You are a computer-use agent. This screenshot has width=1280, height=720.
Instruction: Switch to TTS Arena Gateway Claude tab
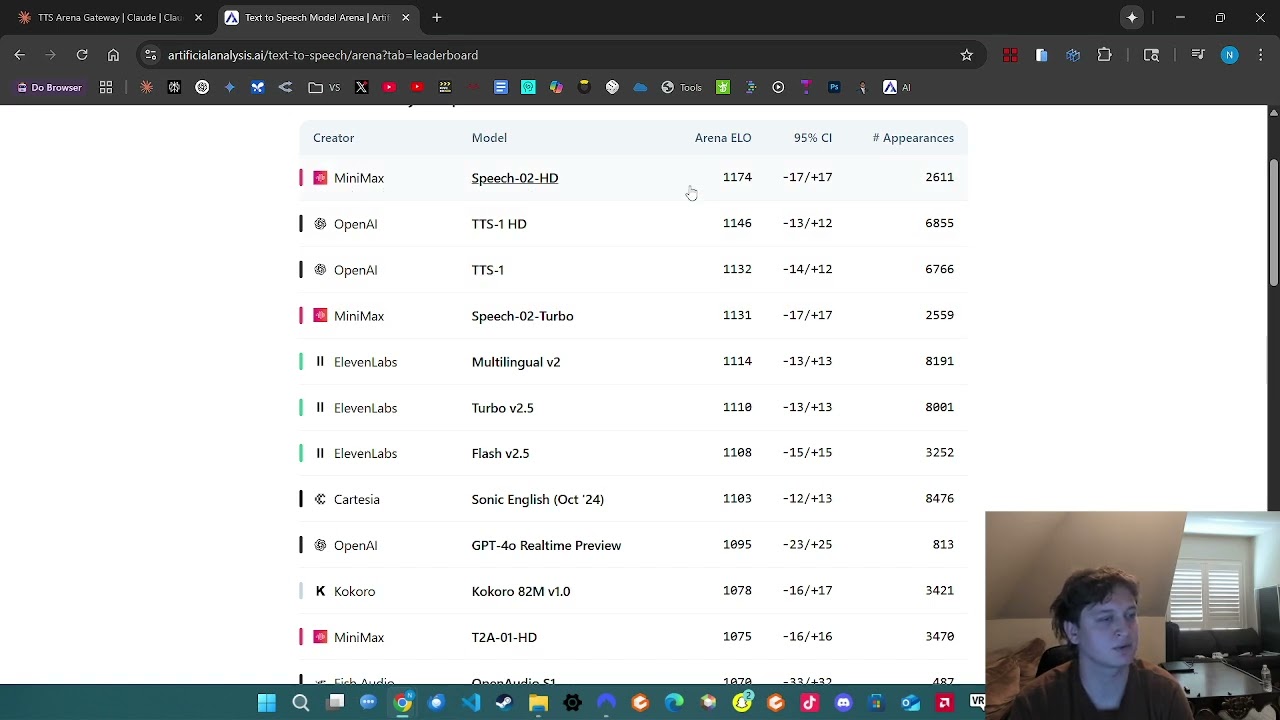coord(110,17)
